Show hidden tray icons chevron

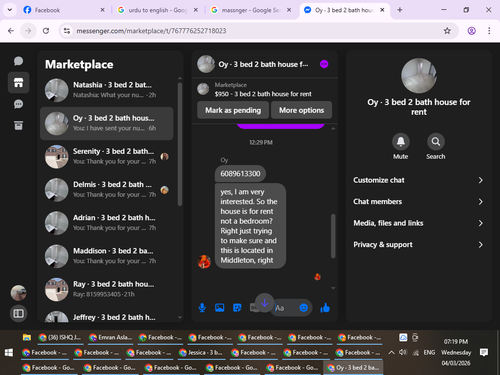pos(392,352)
